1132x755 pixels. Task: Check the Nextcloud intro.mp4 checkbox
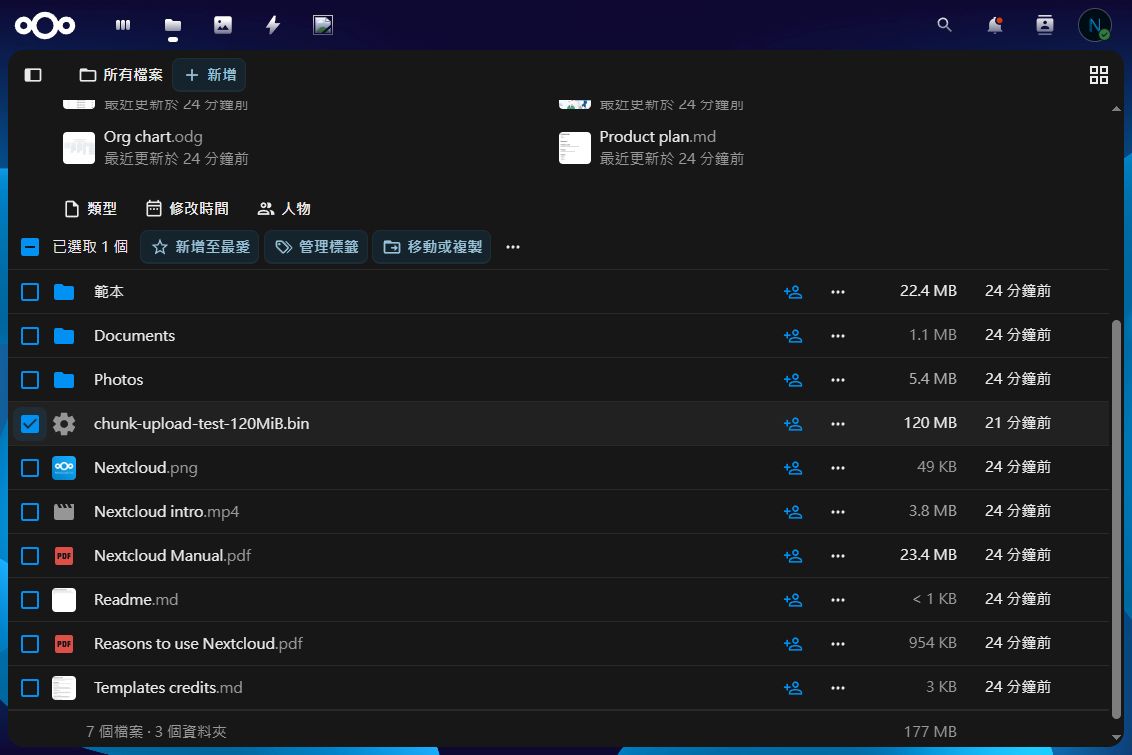(30, 512)
